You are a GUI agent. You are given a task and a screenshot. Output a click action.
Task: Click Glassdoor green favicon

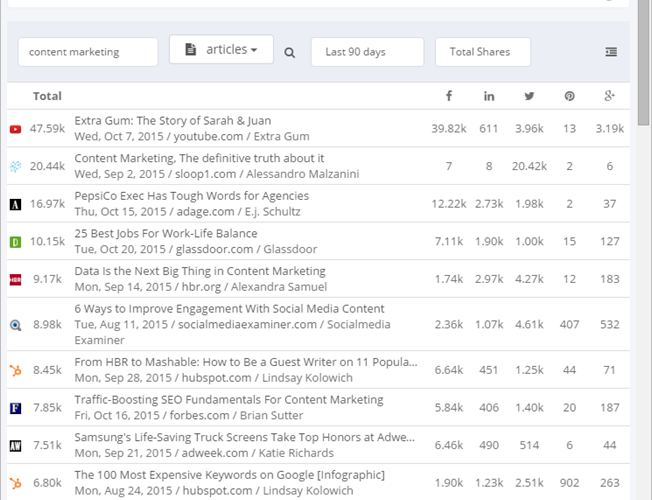click(x=15, y=242)
